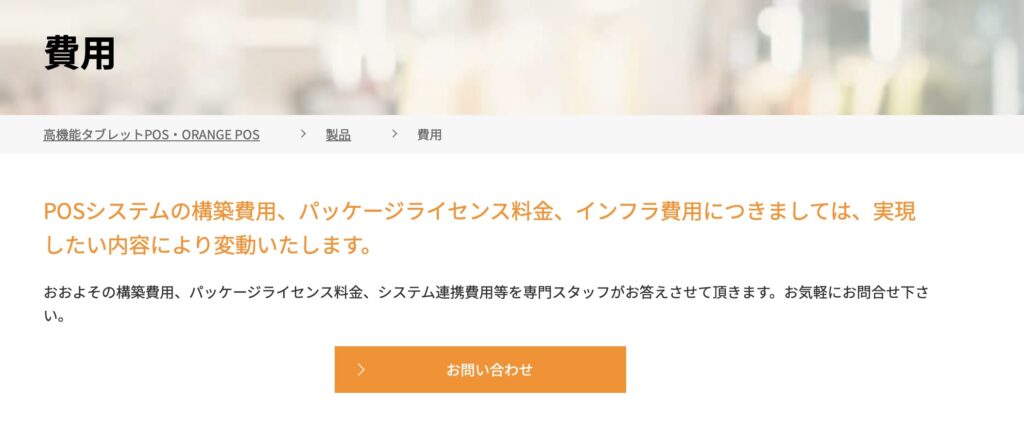Viewport: 1024px width, 422px height.
Task: Click the word ORANGE POS in breadcrumb
Action: tap(221, 135)
